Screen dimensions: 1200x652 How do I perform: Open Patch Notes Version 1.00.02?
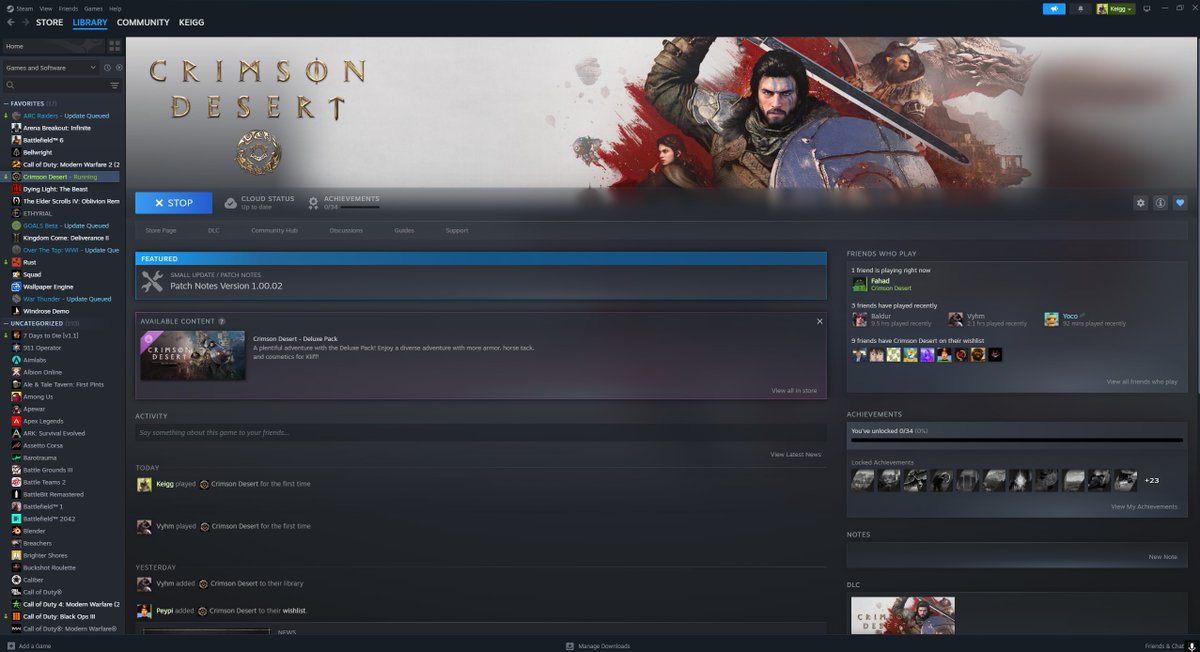[226, 286]
